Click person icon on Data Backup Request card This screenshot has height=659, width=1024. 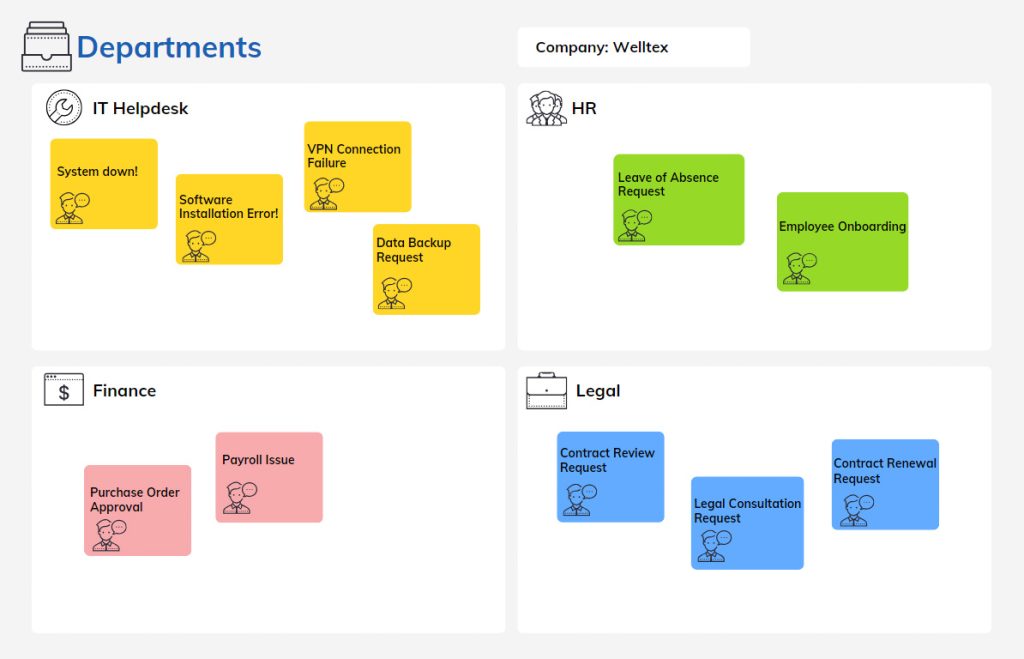click(395, 293)
